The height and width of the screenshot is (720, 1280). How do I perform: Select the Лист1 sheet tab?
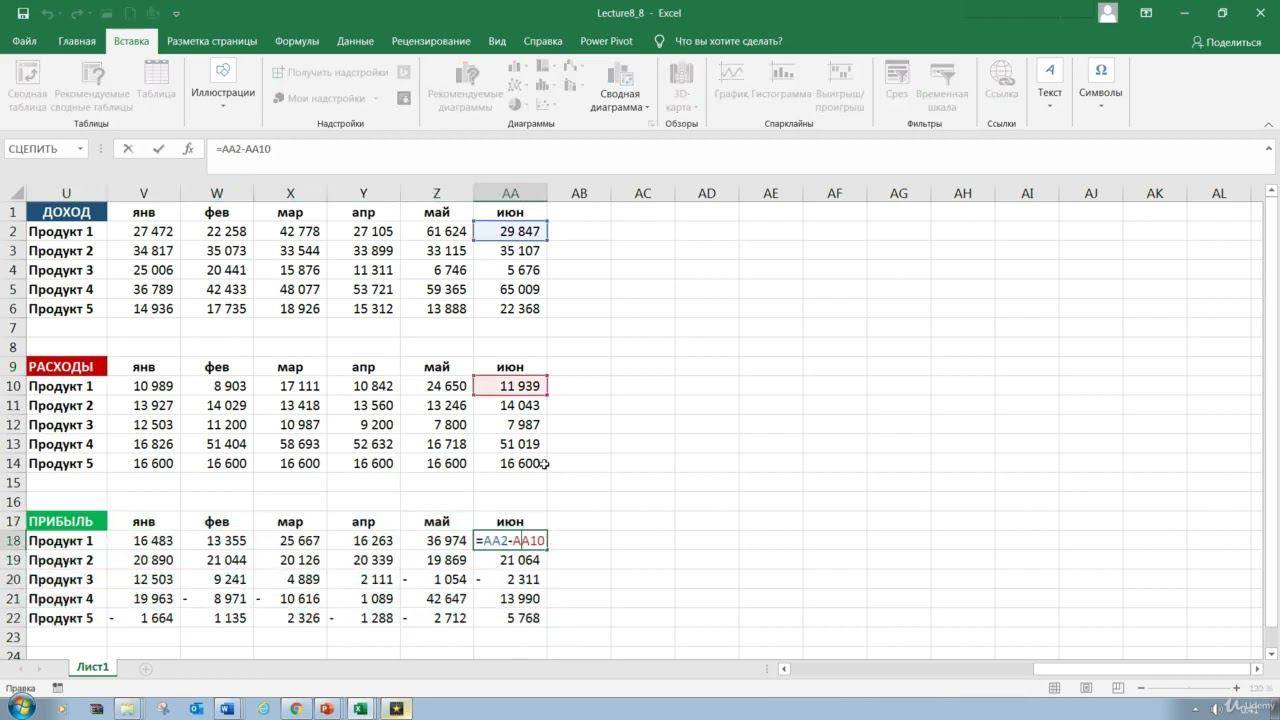pyautogui.click(x=93, y=667)
